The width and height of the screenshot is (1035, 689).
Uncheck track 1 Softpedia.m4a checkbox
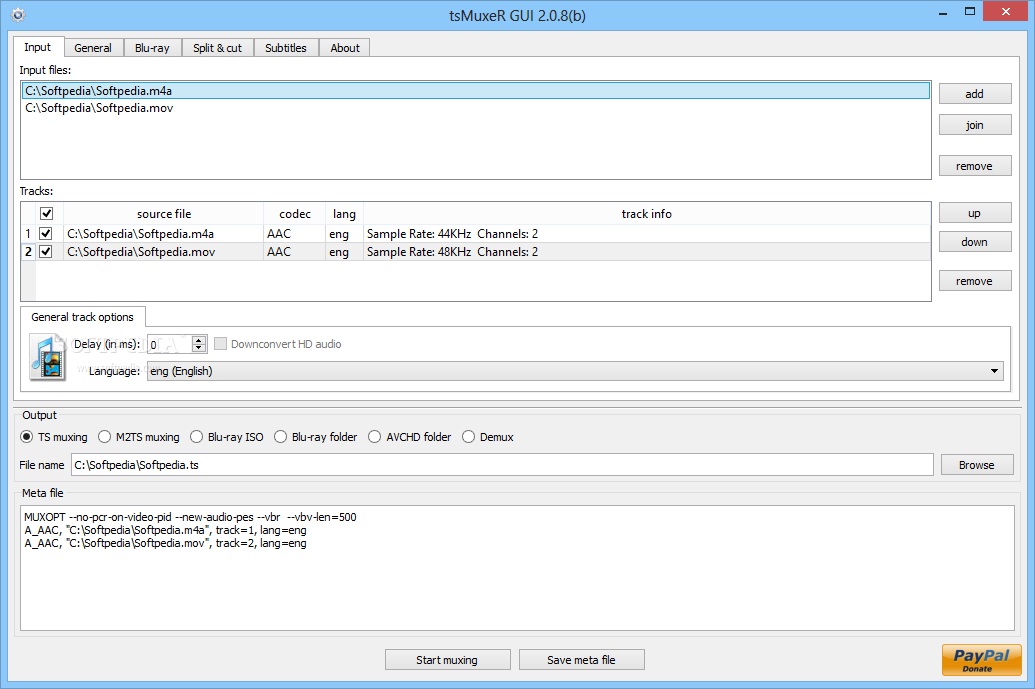click(x=46, y=234)
